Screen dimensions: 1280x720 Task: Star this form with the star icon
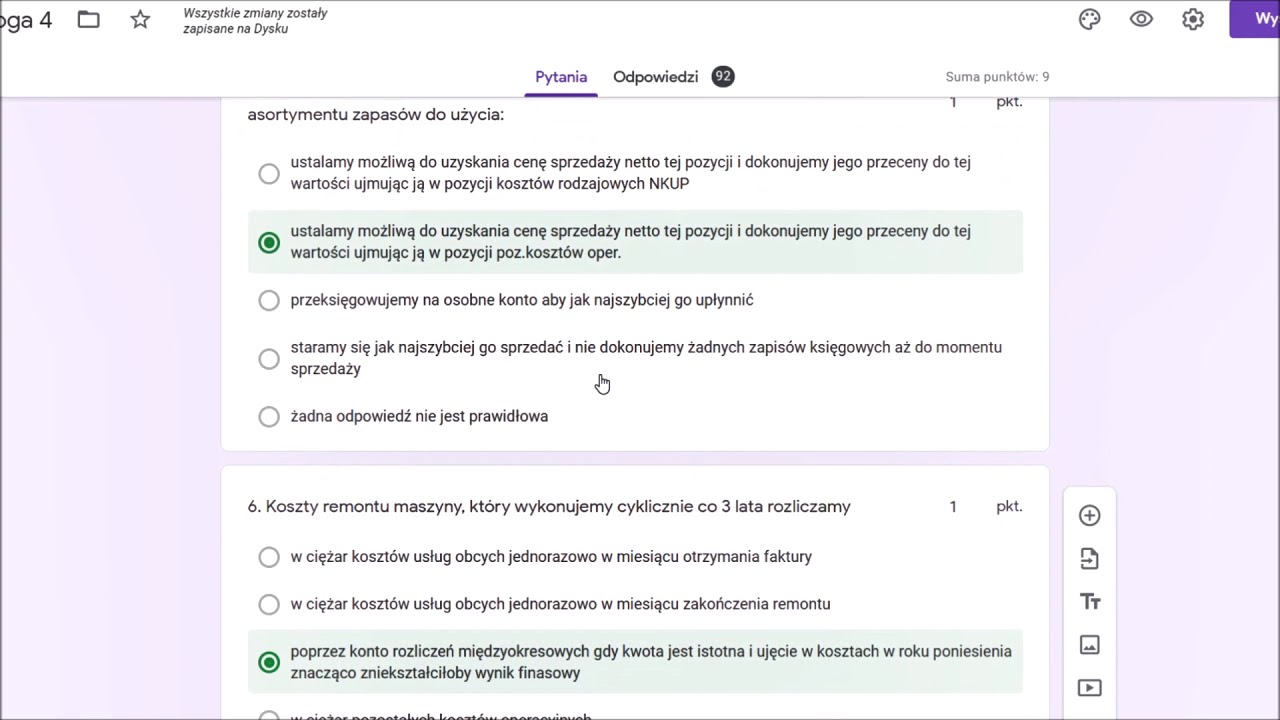click(140, 20)
